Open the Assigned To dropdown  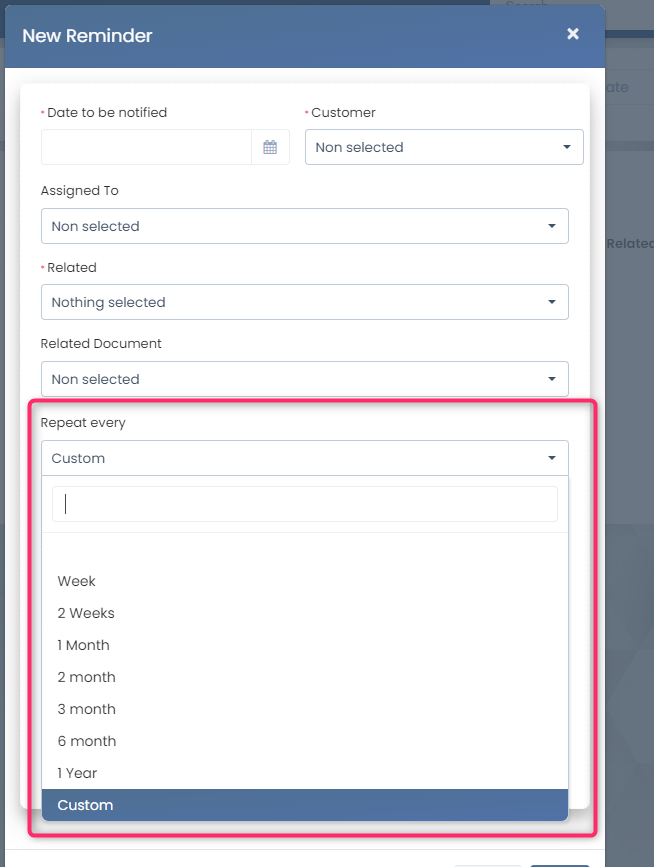point(304,226)
